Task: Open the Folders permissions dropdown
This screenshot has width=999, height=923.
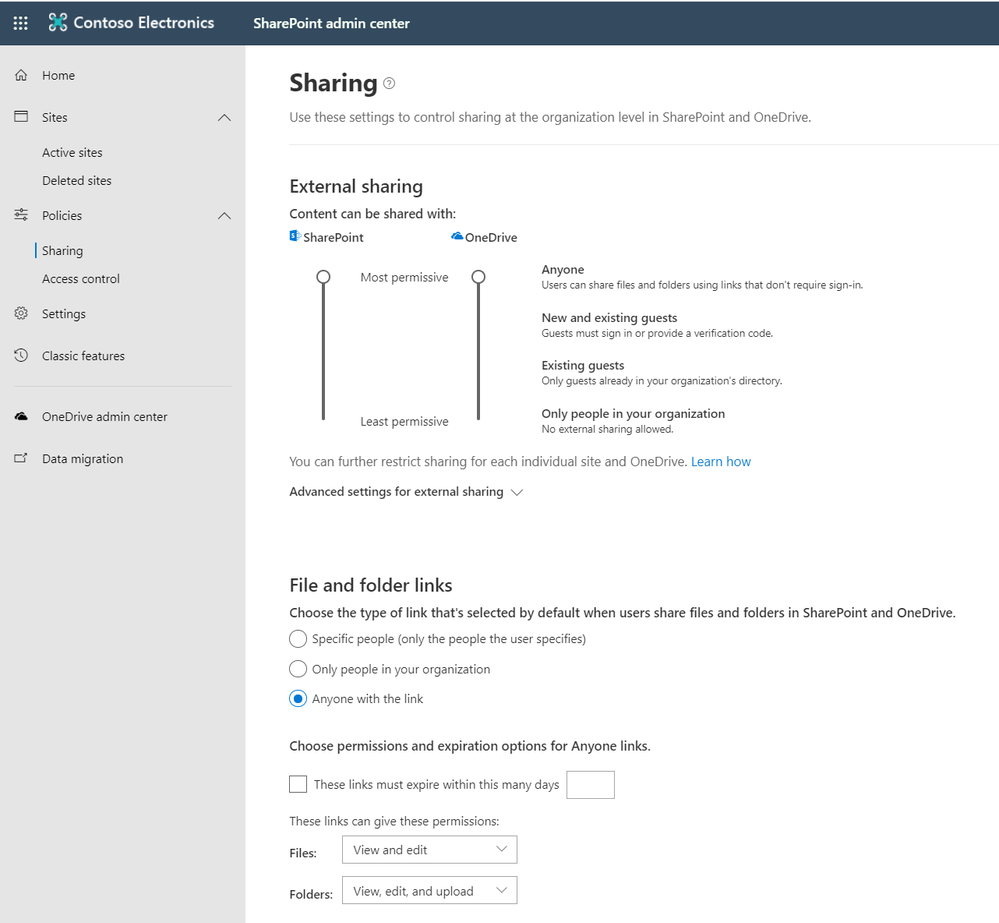Action: pyautogui.click(x=429, y=891)
